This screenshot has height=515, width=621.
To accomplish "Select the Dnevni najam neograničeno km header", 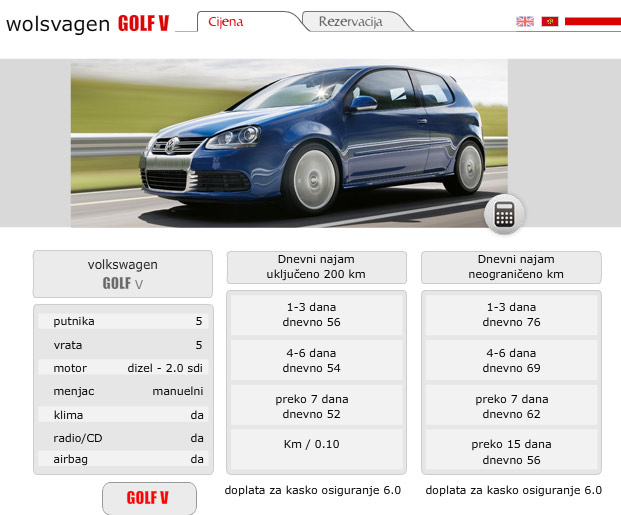I will point(511,267).
